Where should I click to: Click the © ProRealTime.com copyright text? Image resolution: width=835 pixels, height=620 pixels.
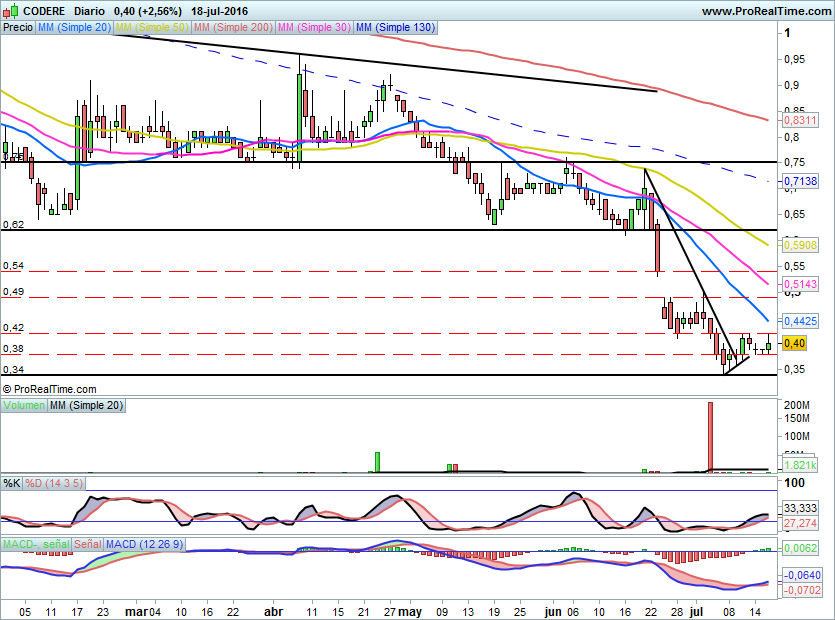pyautogui.click(x=50, y=389)
